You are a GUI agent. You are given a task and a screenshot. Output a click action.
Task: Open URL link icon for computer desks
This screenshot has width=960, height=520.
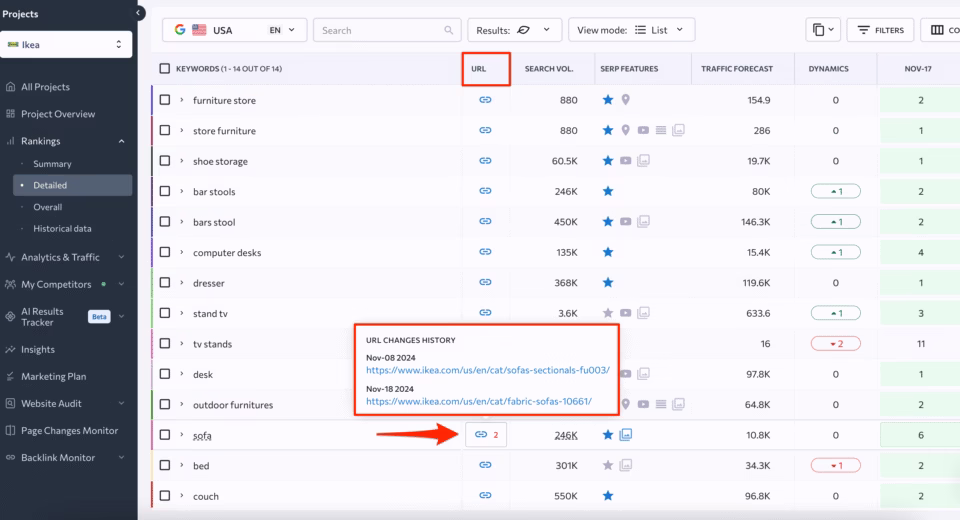point(485,252)
